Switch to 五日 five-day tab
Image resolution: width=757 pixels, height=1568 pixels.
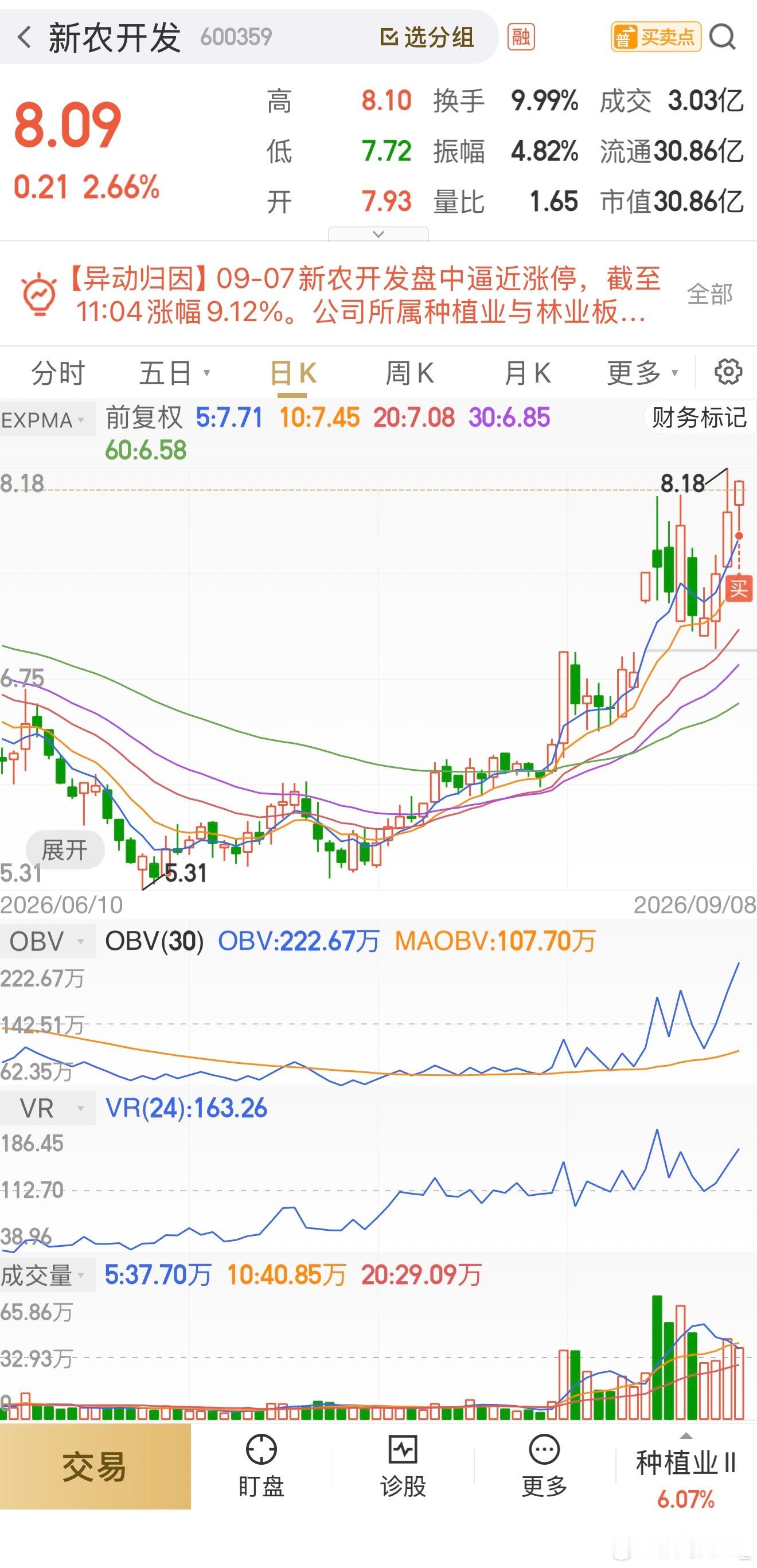click(174, 373)
